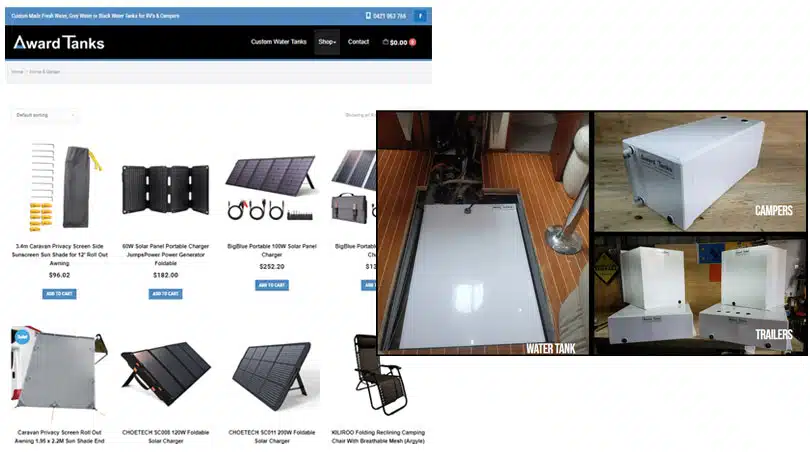Add BigBlue 100W Solar Panel to cart
Viewport: 810px width, 452px height.
click(x=271, y=285)
